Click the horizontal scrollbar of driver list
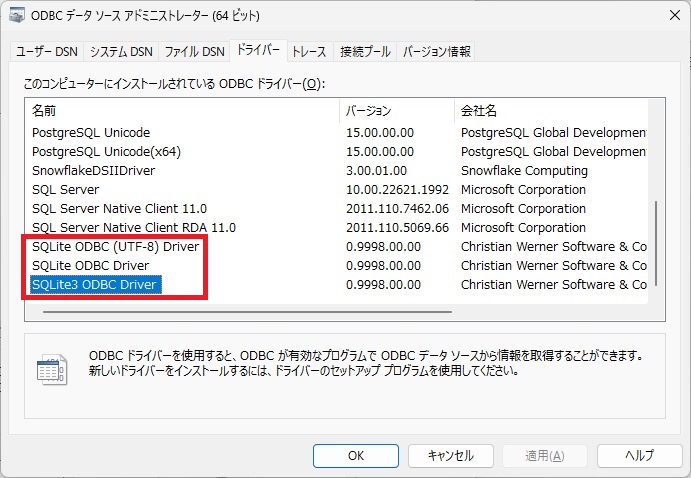The image size is (691, 478). coord(247,312)
